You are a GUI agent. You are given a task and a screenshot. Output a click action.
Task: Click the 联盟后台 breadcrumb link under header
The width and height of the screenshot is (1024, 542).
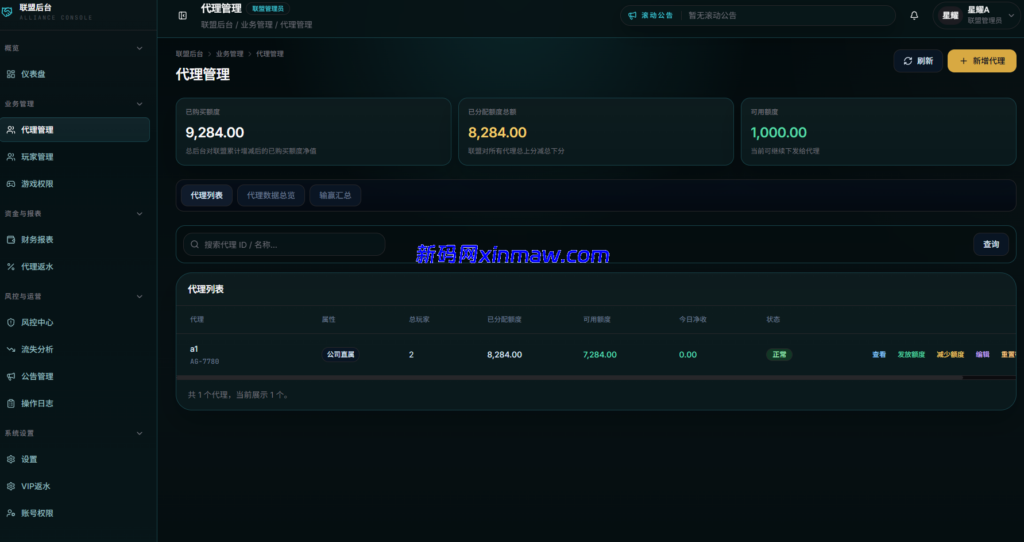click(x=189, y=54)
